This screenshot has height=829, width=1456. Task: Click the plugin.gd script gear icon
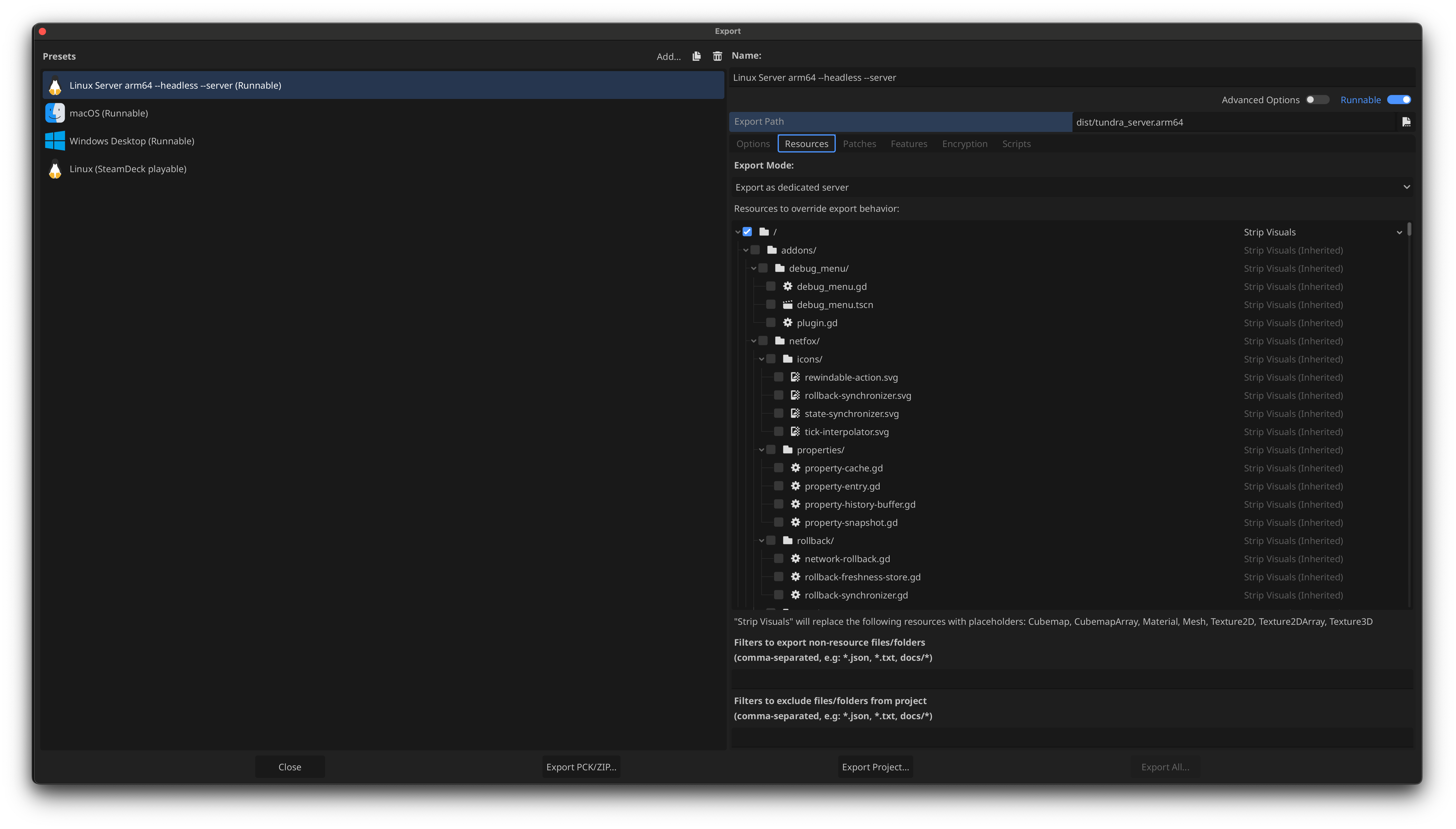click(x=787, y=323)
